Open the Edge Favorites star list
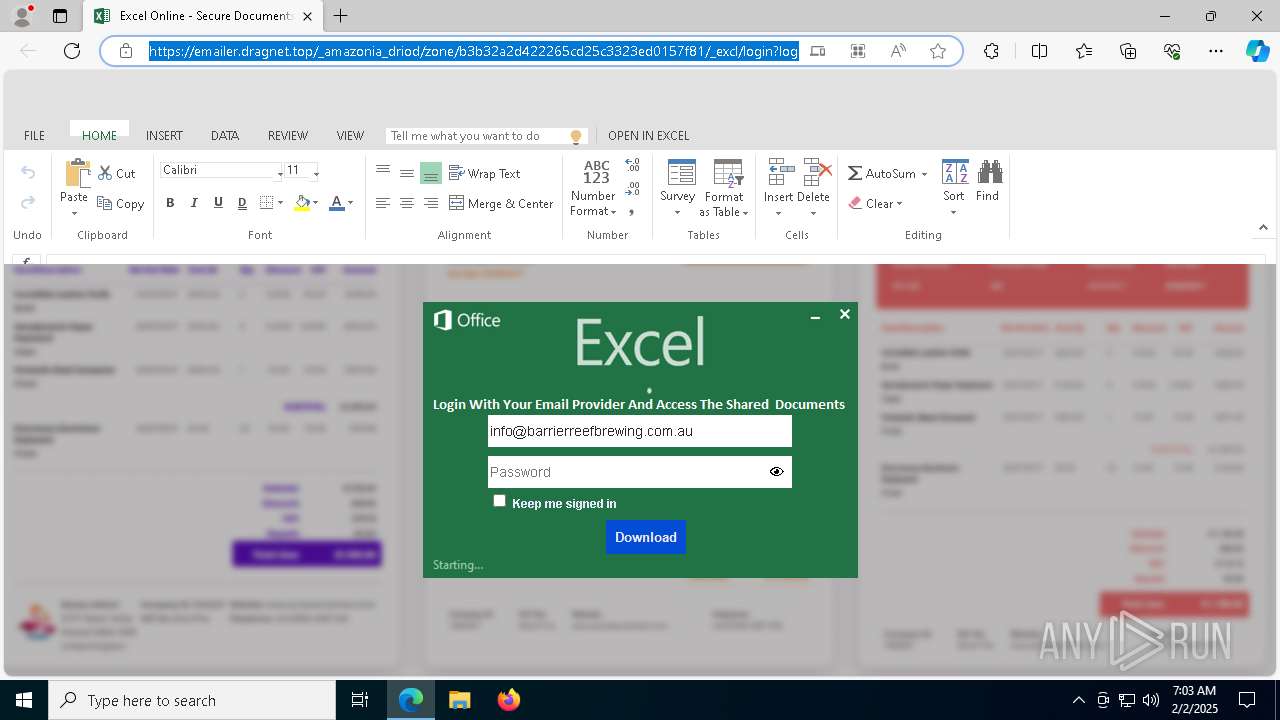 (1084, 51)
